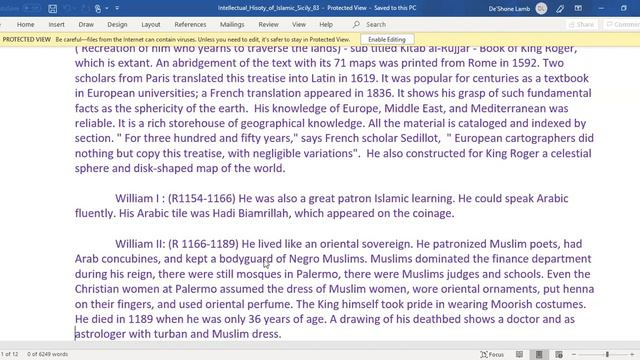Click the page count in status bar
Screen dimensions: 640x360
click(x=9, y=354)
